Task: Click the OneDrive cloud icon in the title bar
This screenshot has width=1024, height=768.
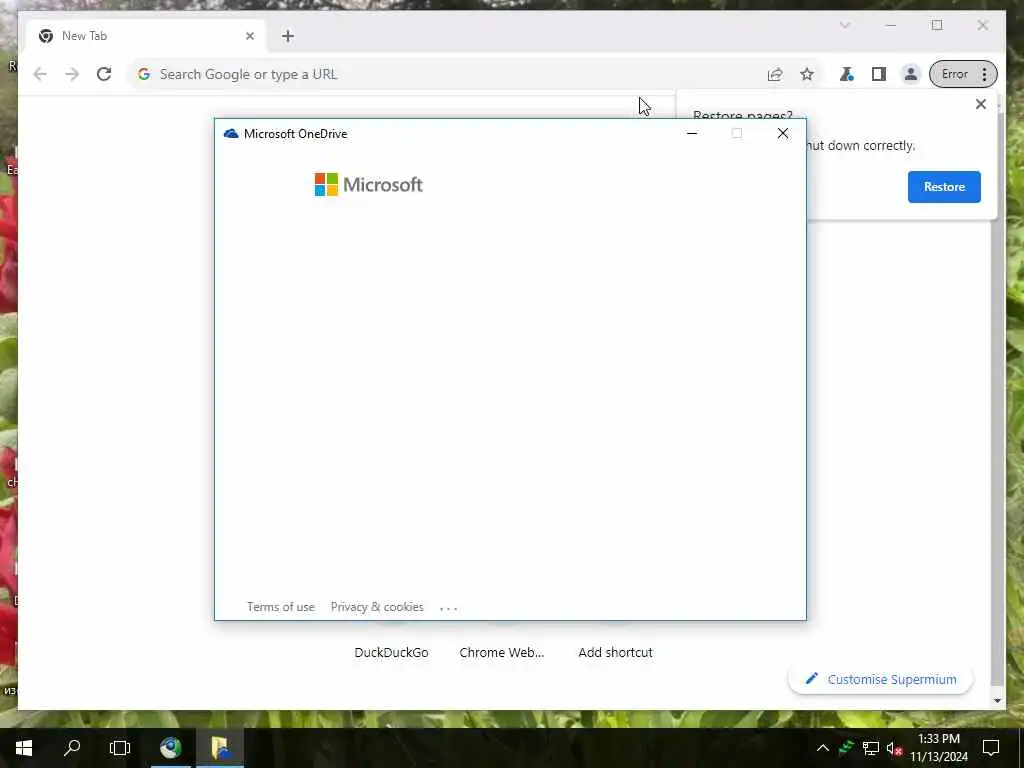Action: [231, 133]
